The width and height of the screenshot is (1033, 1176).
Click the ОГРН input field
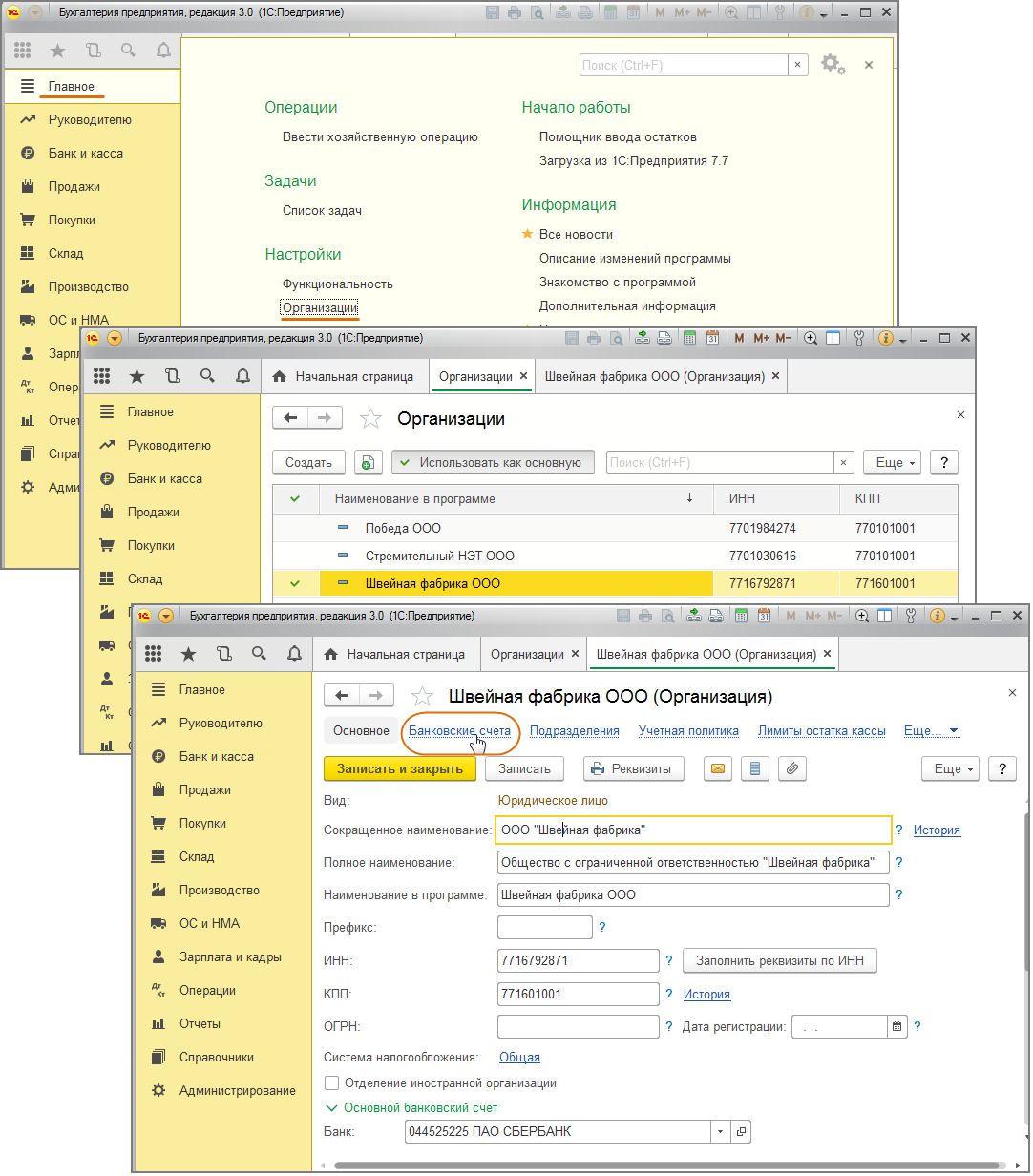[579, 1026]
